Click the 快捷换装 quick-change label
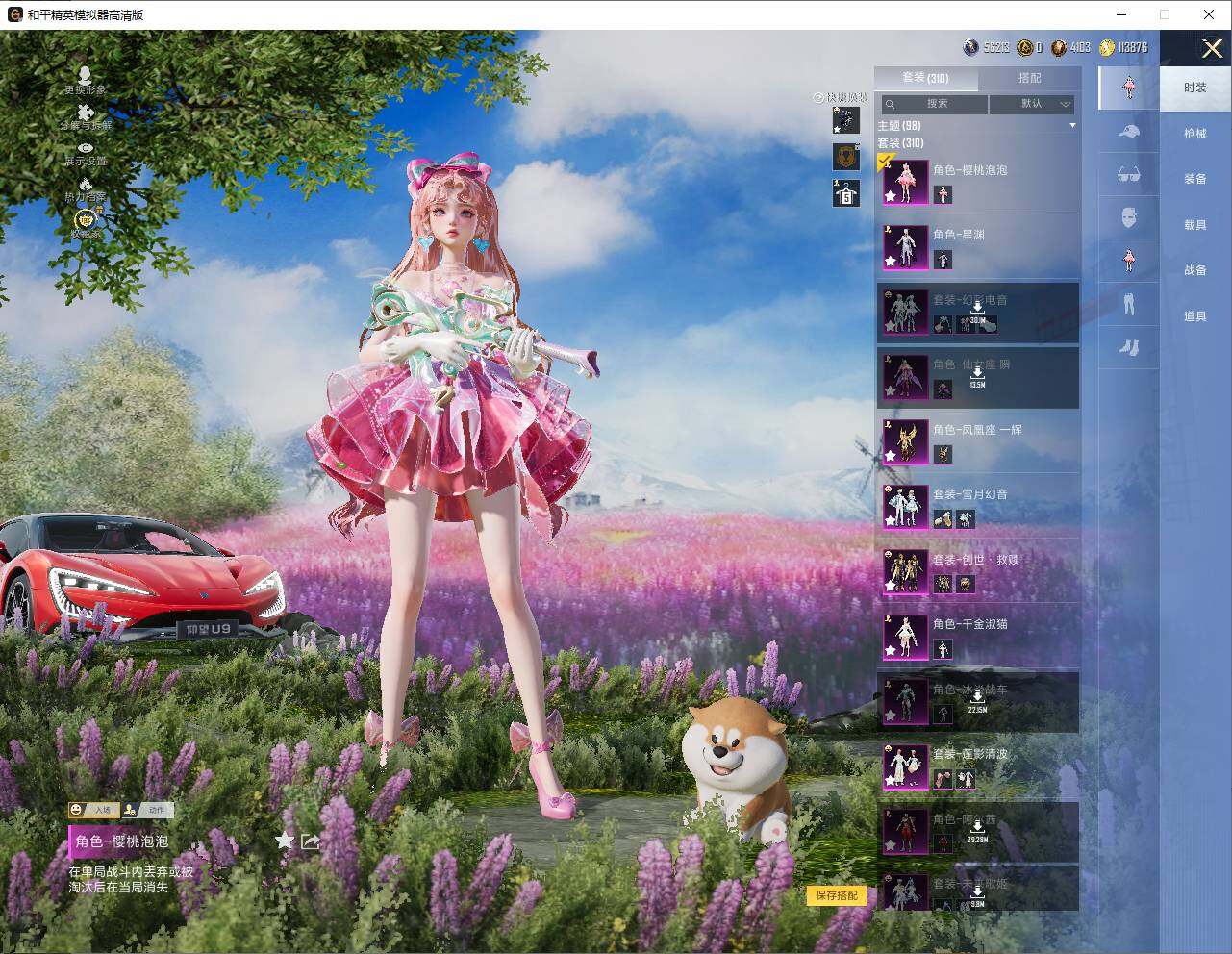Viewport: 1232px width, 954px height. coord(841,97)
